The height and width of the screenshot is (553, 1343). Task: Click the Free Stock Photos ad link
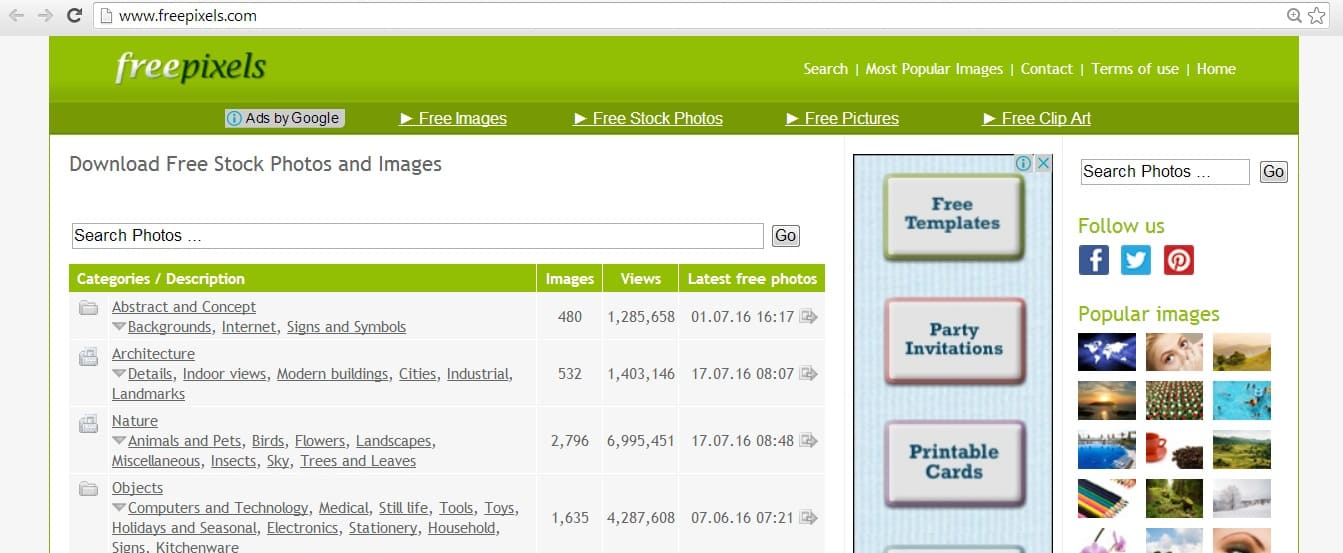coord(648,118)
